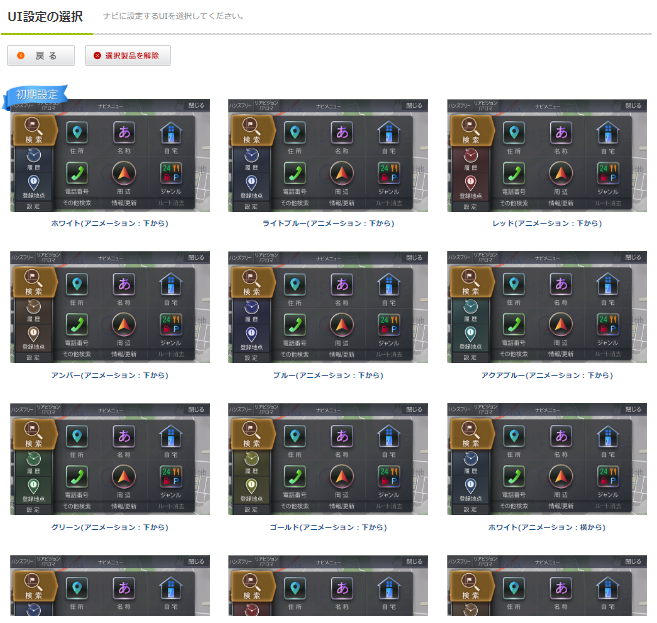The image size is (657, 623).
Task: Click the 周辺 compass icon in ゴールド preview
Action: coord(341,475)
